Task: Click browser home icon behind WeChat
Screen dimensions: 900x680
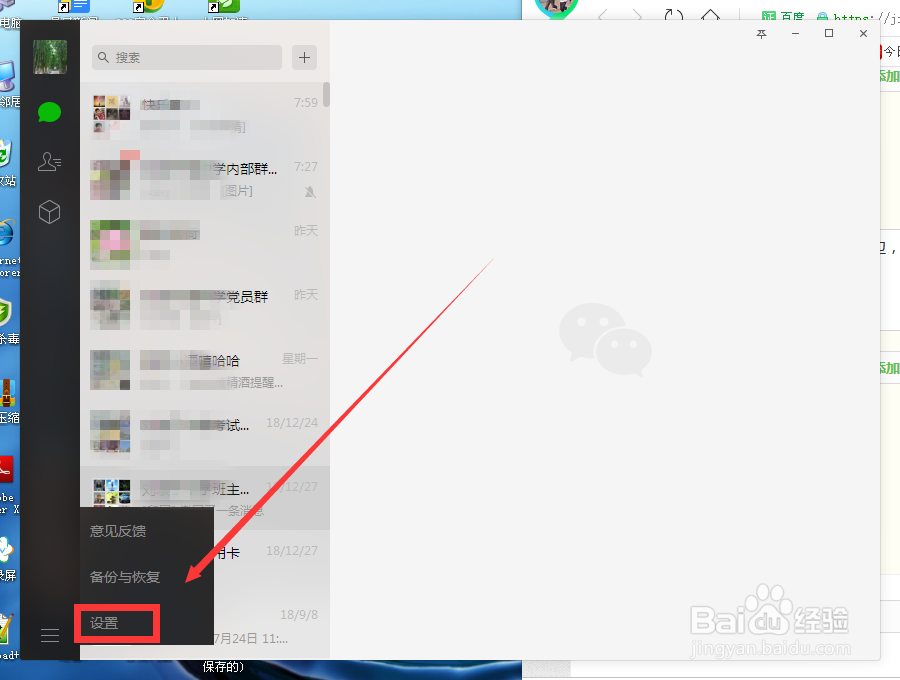Action: click(710, 15)
